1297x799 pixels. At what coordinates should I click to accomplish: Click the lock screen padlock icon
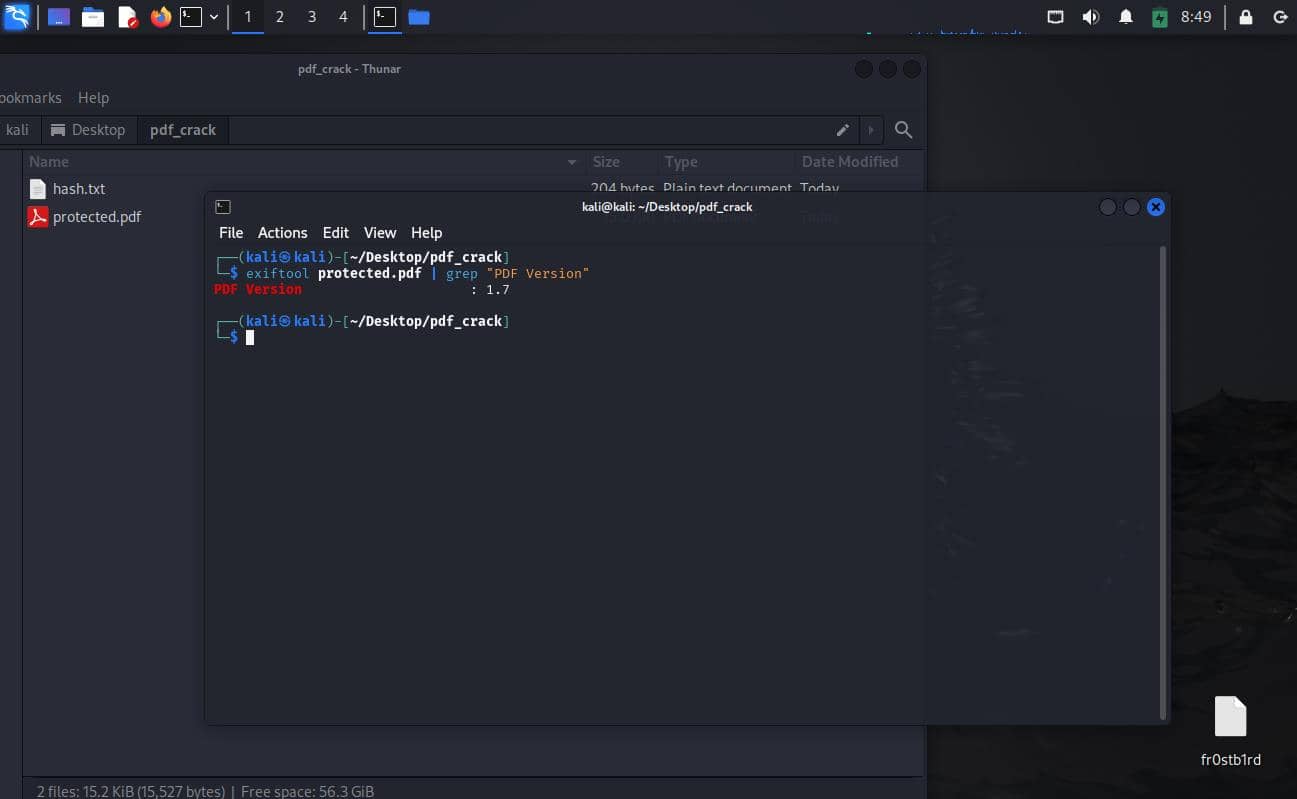coord(1245,17)
